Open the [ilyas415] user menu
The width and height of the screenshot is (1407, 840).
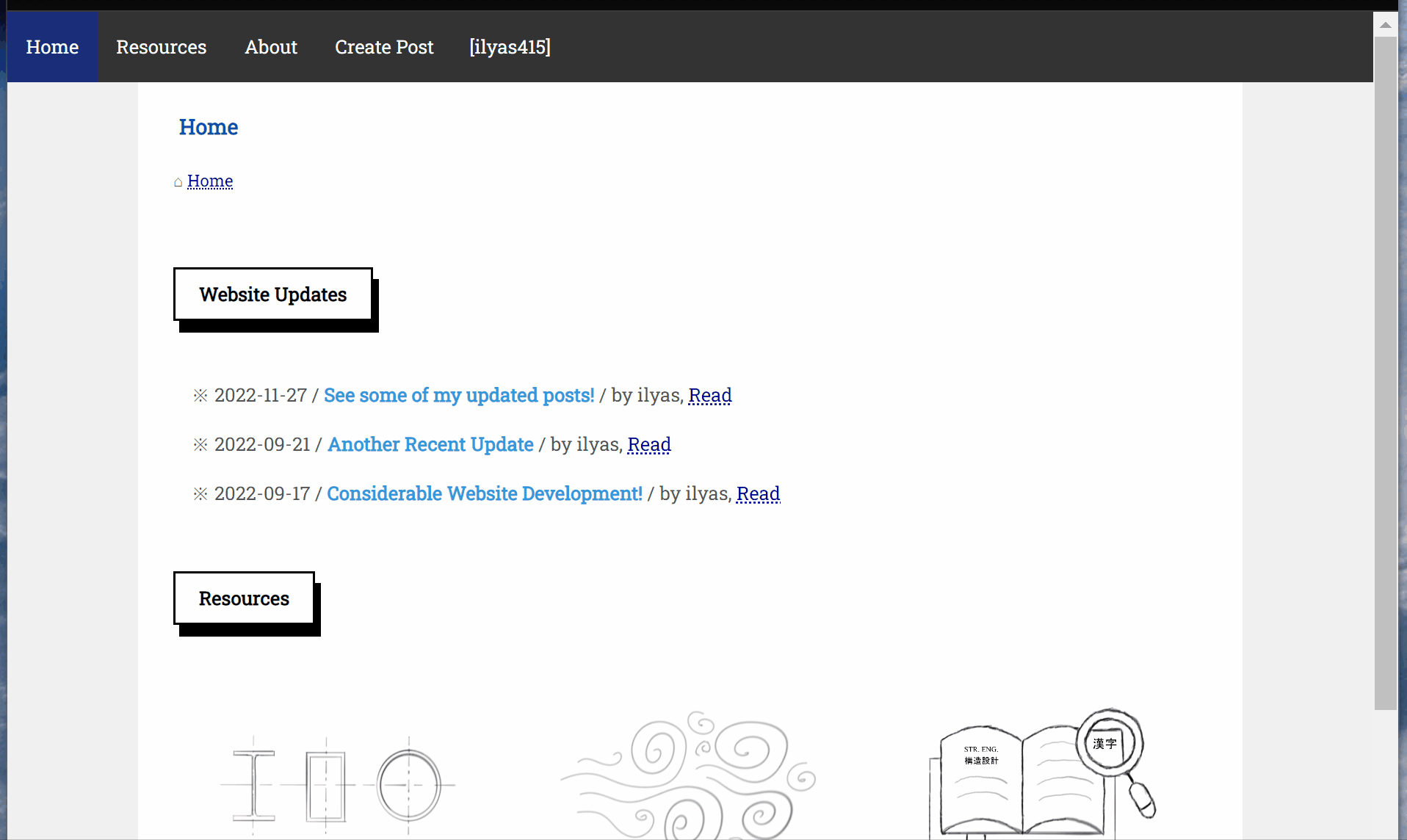510,47
